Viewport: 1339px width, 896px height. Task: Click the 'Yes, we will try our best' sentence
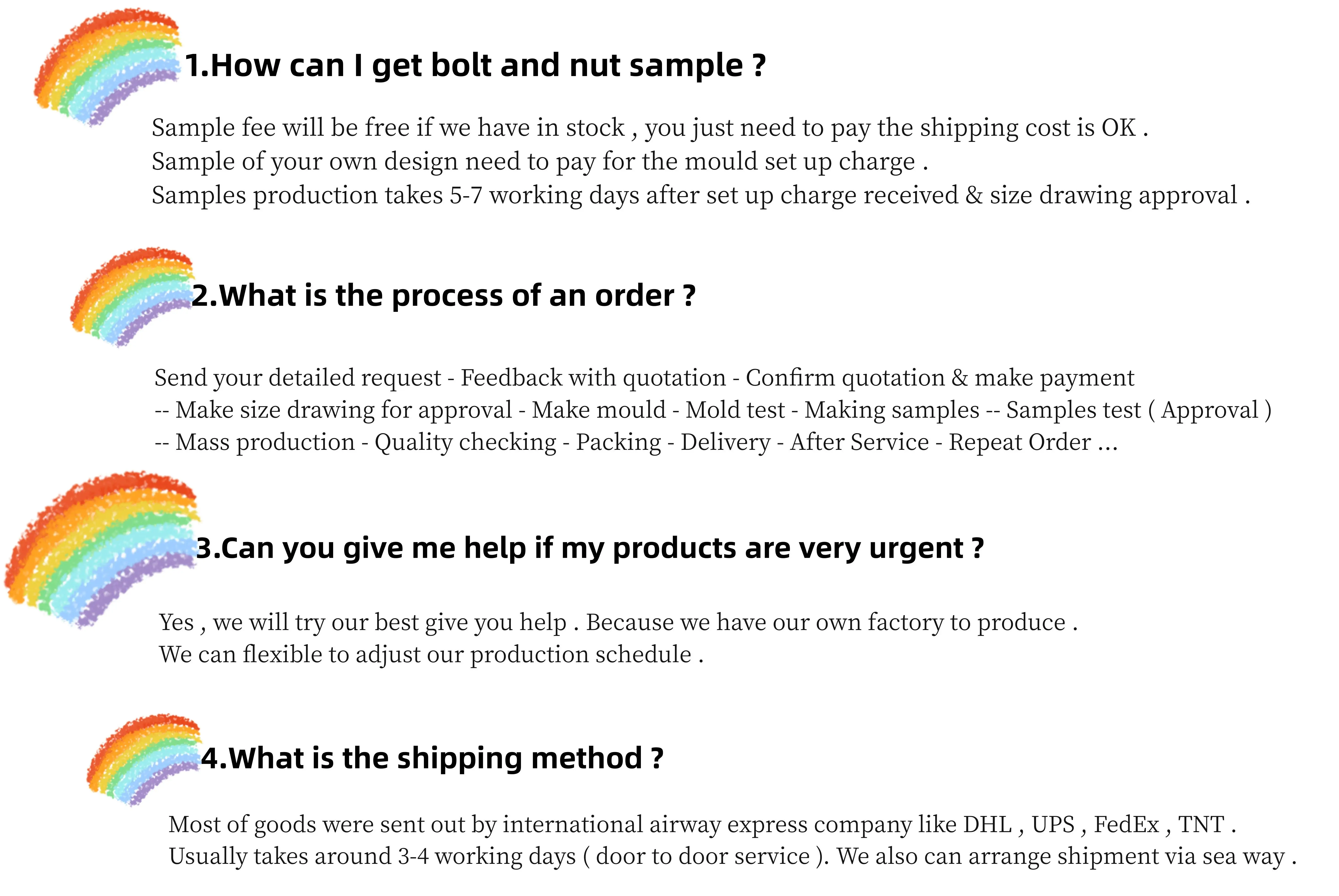618,623
